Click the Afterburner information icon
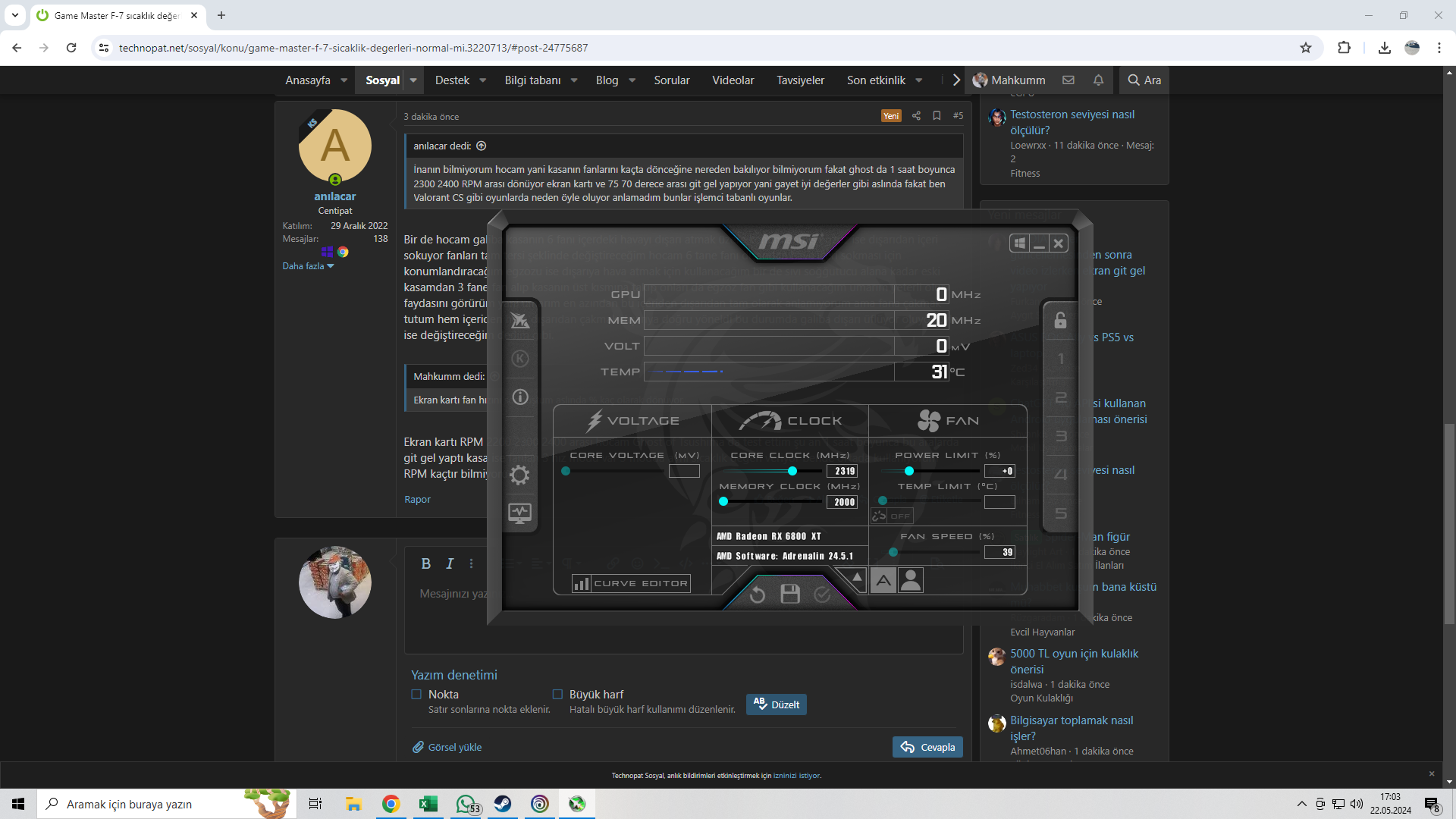This screenshot has width=1456, height=819. (x=519, y=397)
